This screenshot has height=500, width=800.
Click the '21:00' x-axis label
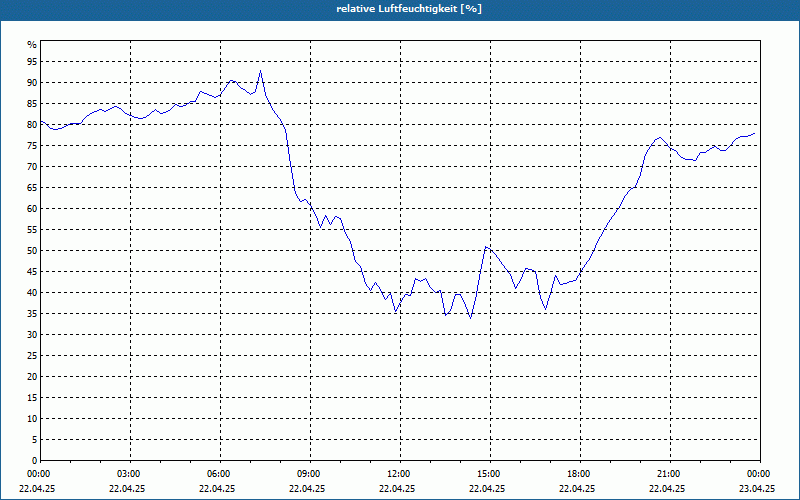coord(670,474)
